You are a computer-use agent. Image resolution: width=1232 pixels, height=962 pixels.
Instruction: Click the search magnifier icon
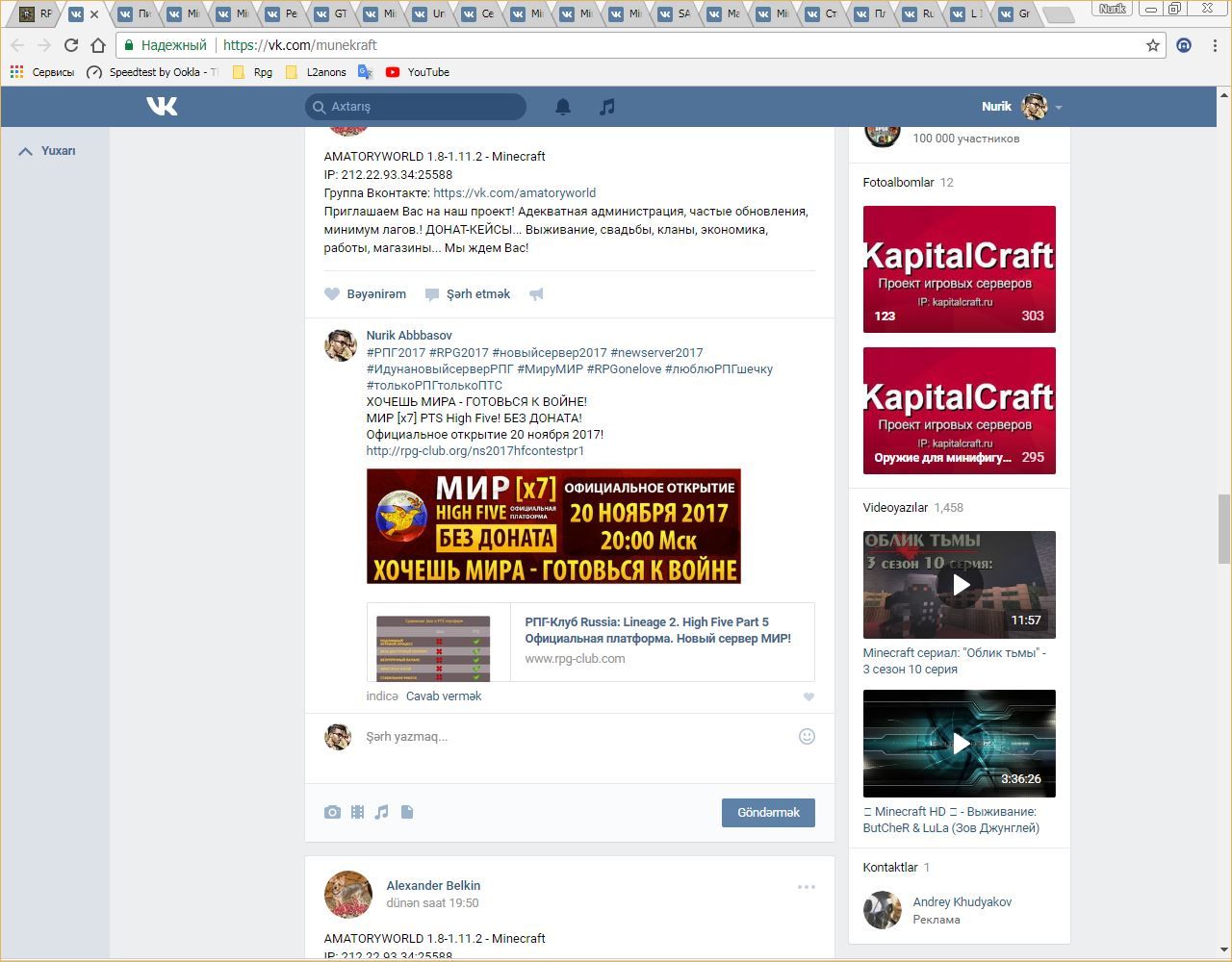pos(319,107)
